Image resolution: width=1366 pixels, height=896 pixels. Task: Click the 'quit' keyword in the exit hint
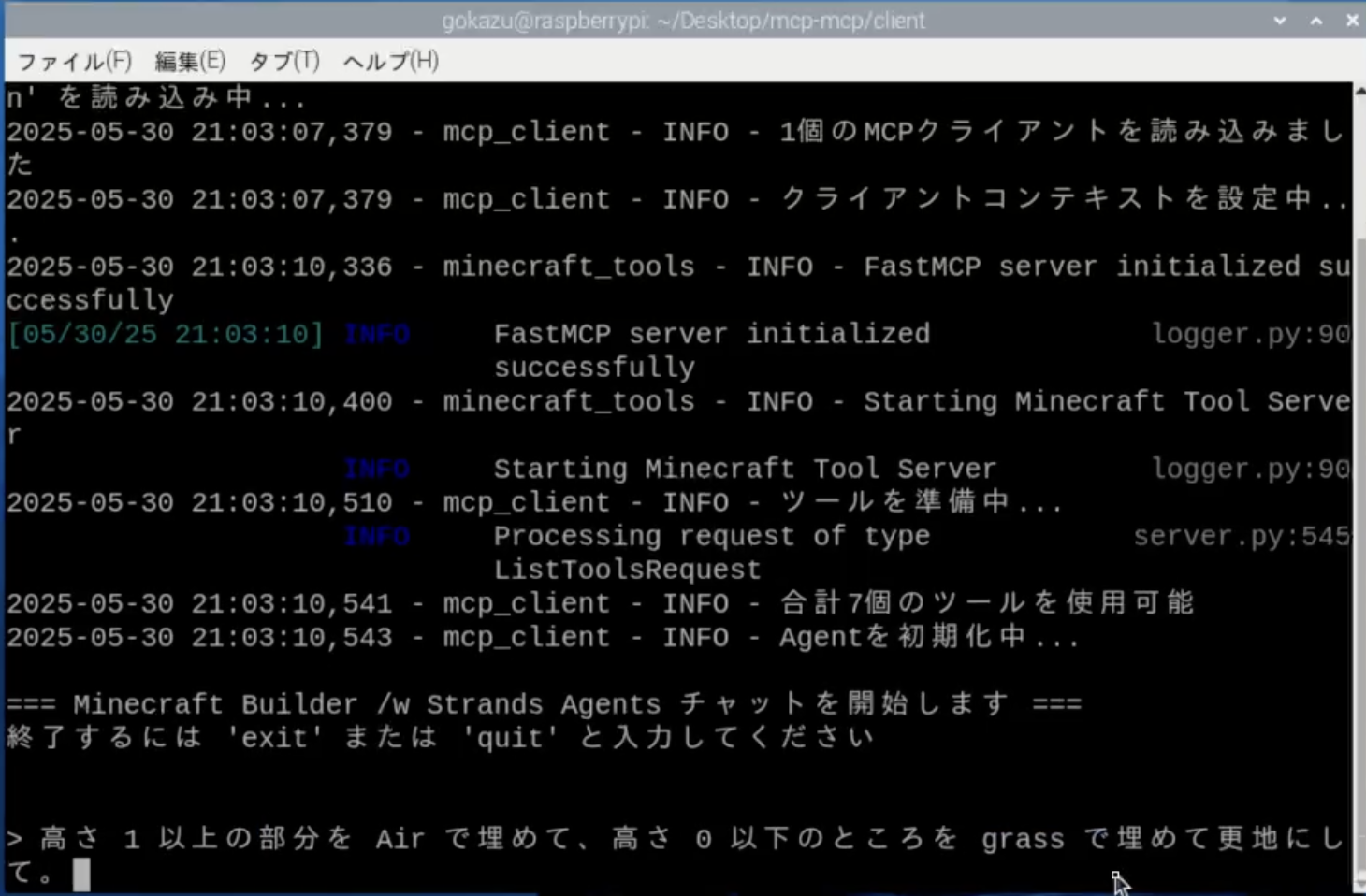pyautogui.click(x=510, y=738)
